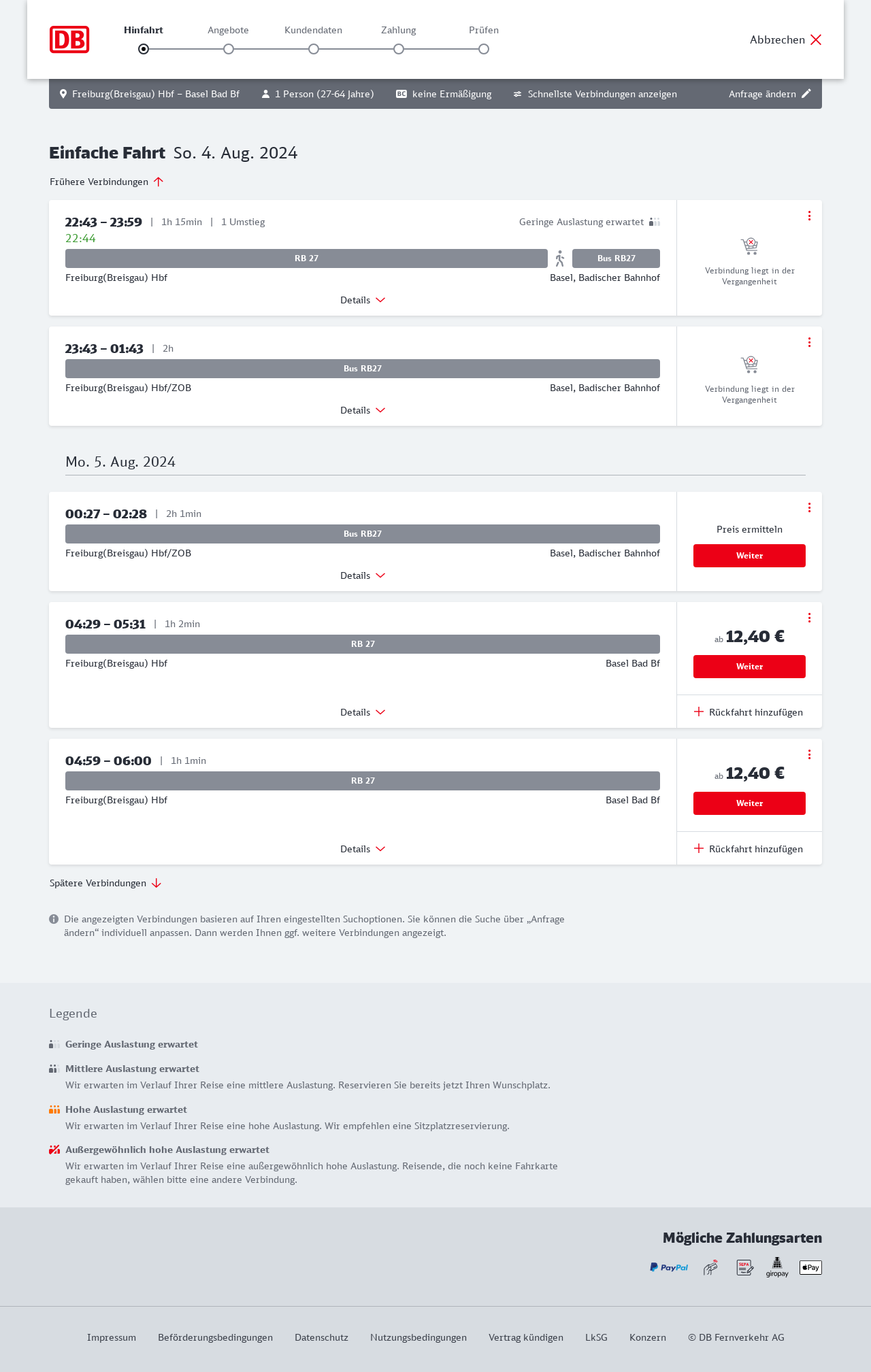
Task: Load later connections with Spätere Verbindungen
Action: (x=105, y=883)
